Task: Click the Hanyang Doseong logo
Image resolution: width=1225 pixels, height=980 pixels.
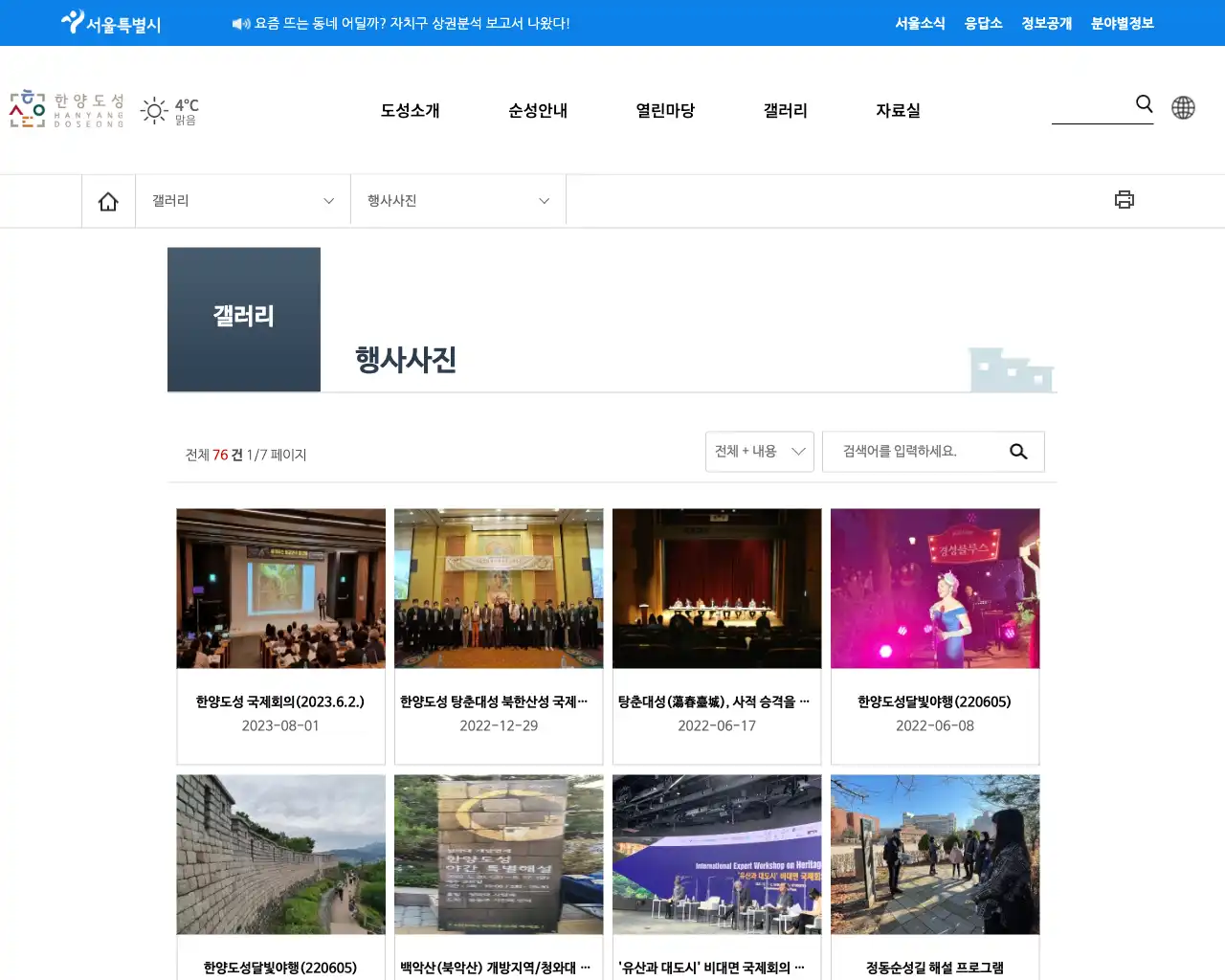Action: [65, 110]
